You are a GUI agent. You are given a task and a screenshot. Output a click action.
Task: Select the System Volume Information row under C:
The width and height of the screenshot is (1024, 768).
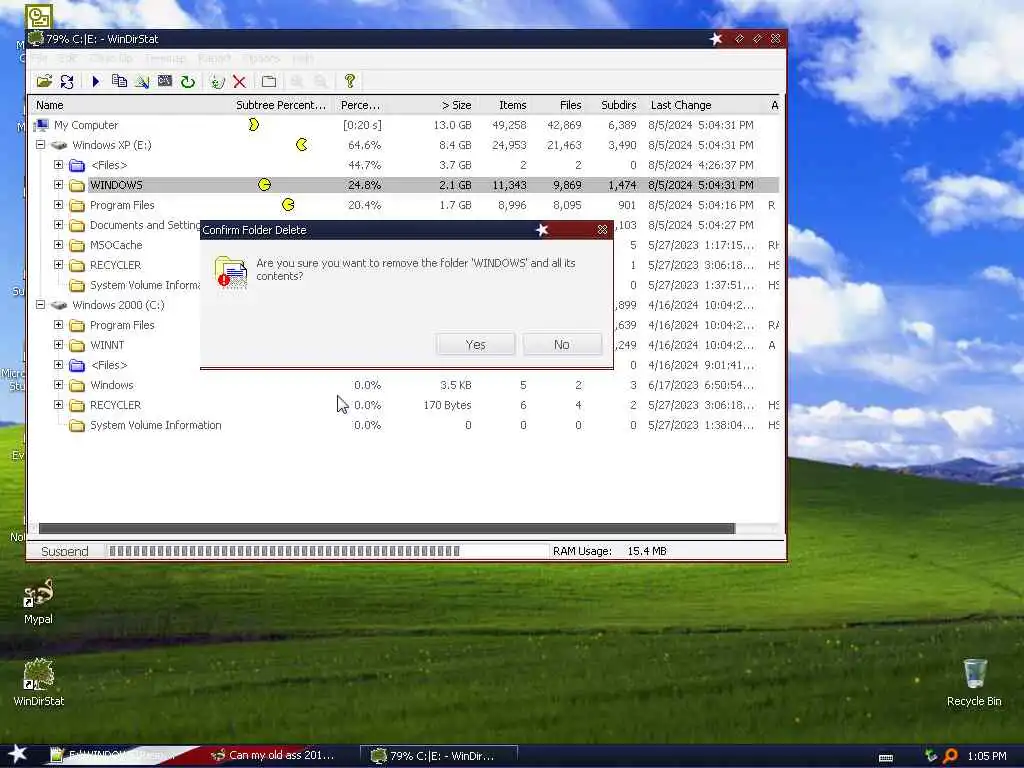tap(405, 425)
